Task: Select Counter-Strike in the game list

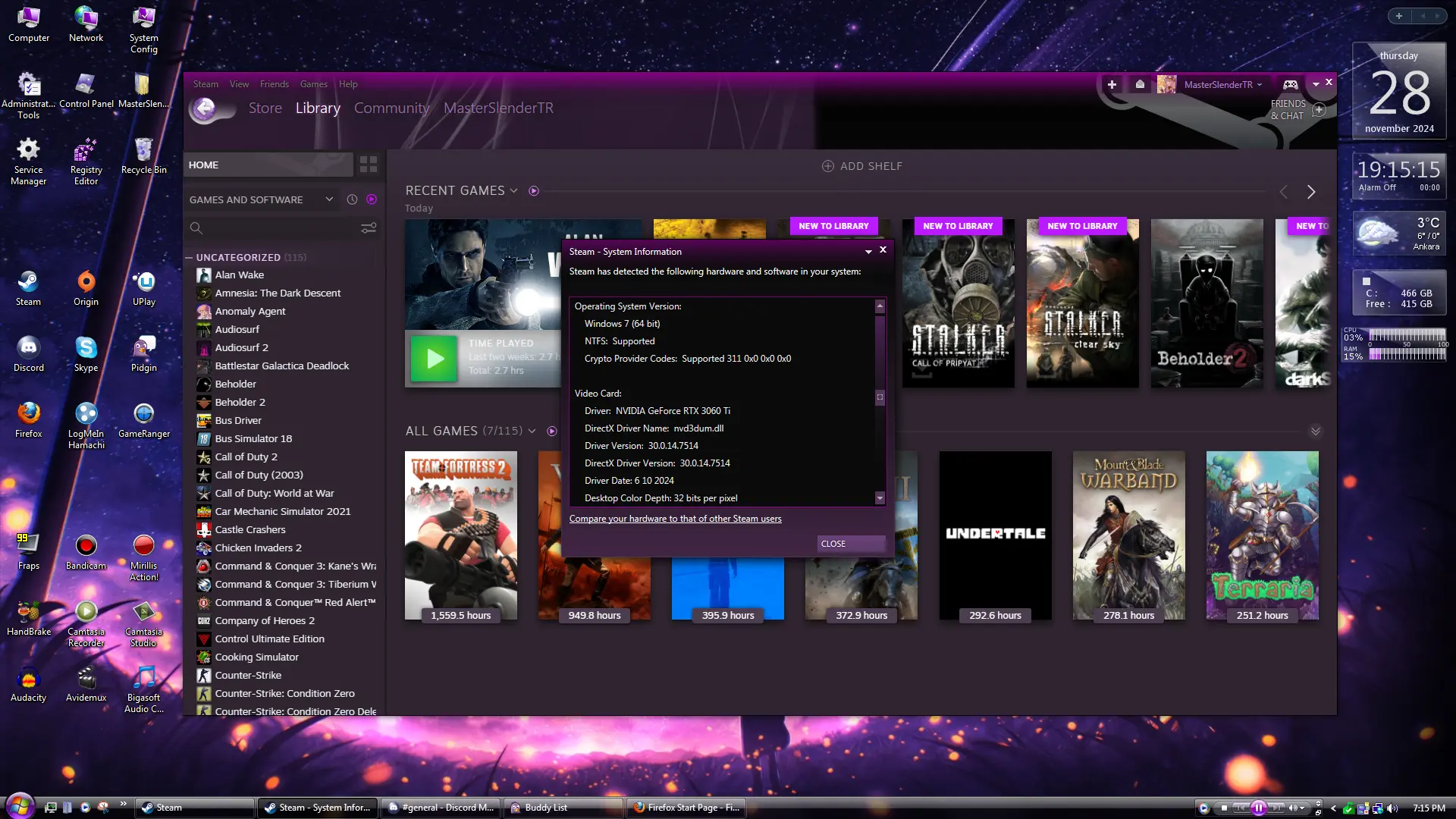Action: [285, 675]
